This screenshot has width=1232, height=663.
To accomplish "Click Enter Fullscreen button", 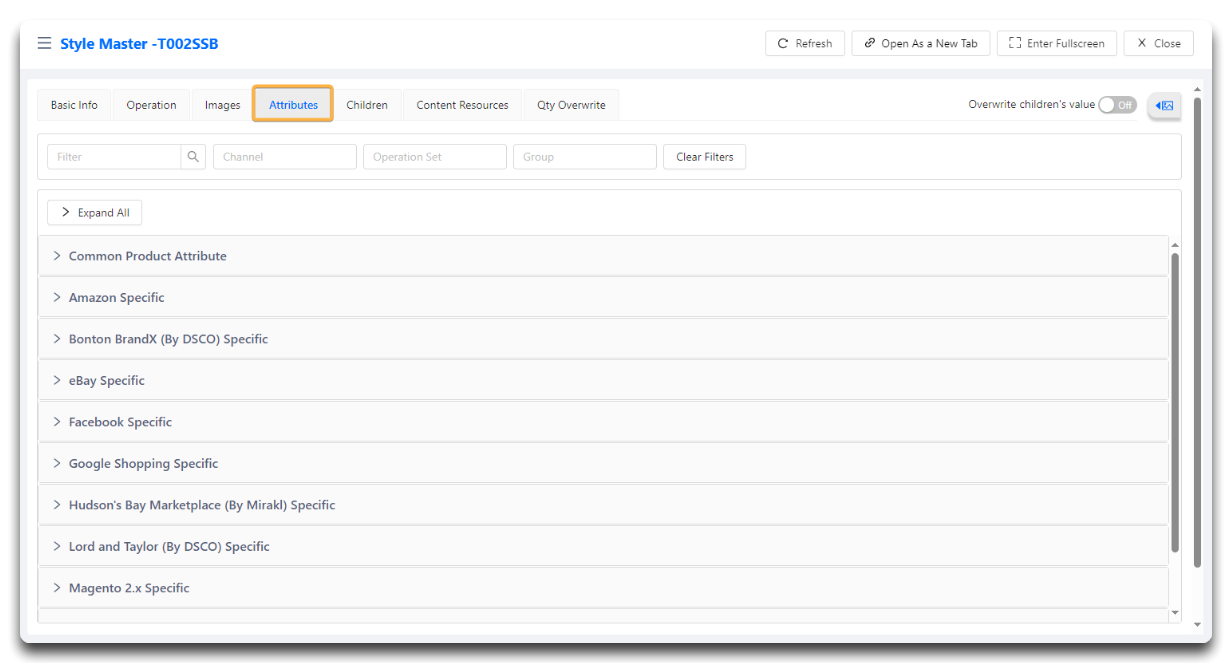I will (x=1057, y=43).
